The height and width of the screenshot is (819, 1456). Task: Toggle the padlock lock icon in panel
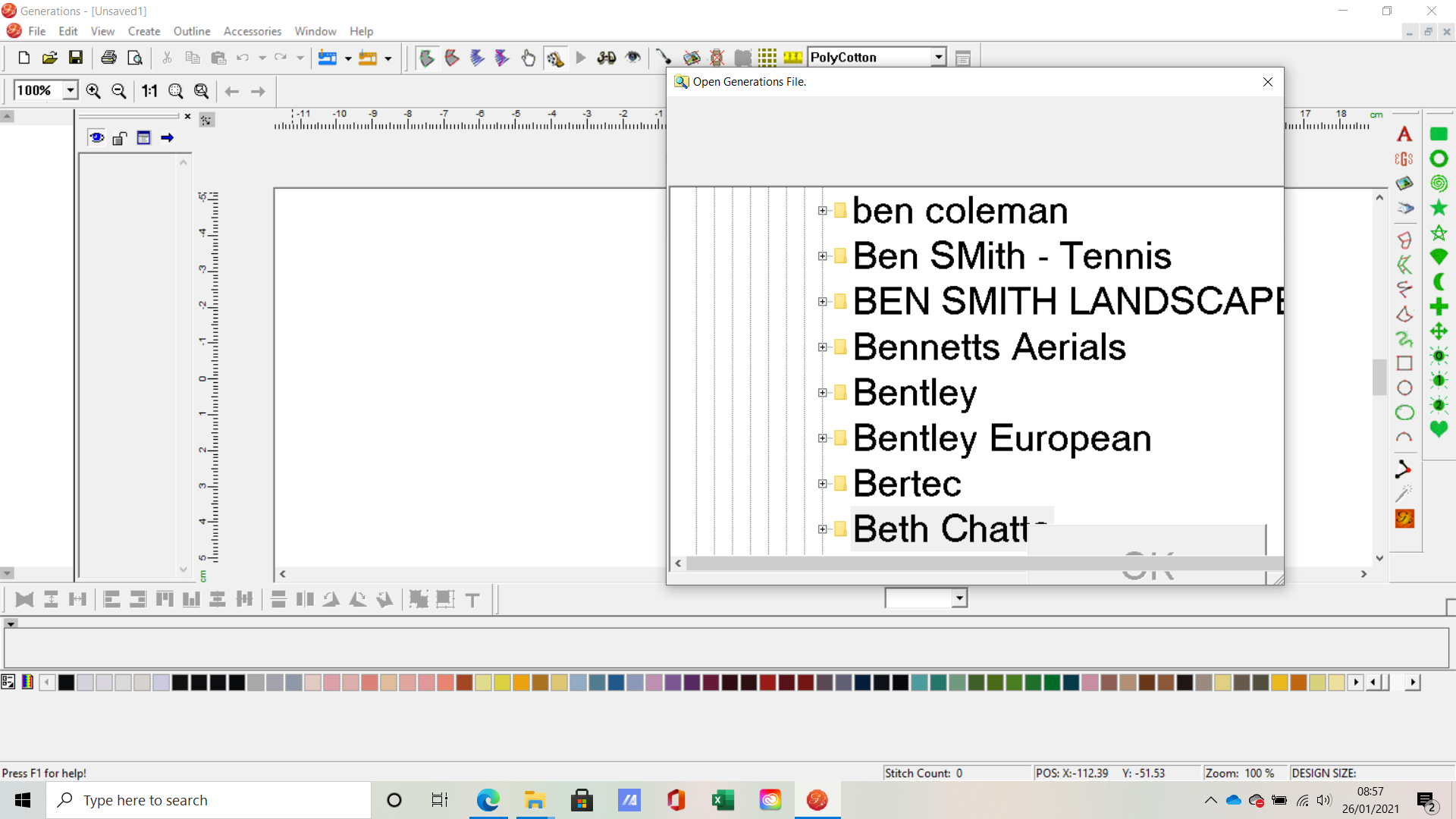pyautogui.click(x=120, y=138)
